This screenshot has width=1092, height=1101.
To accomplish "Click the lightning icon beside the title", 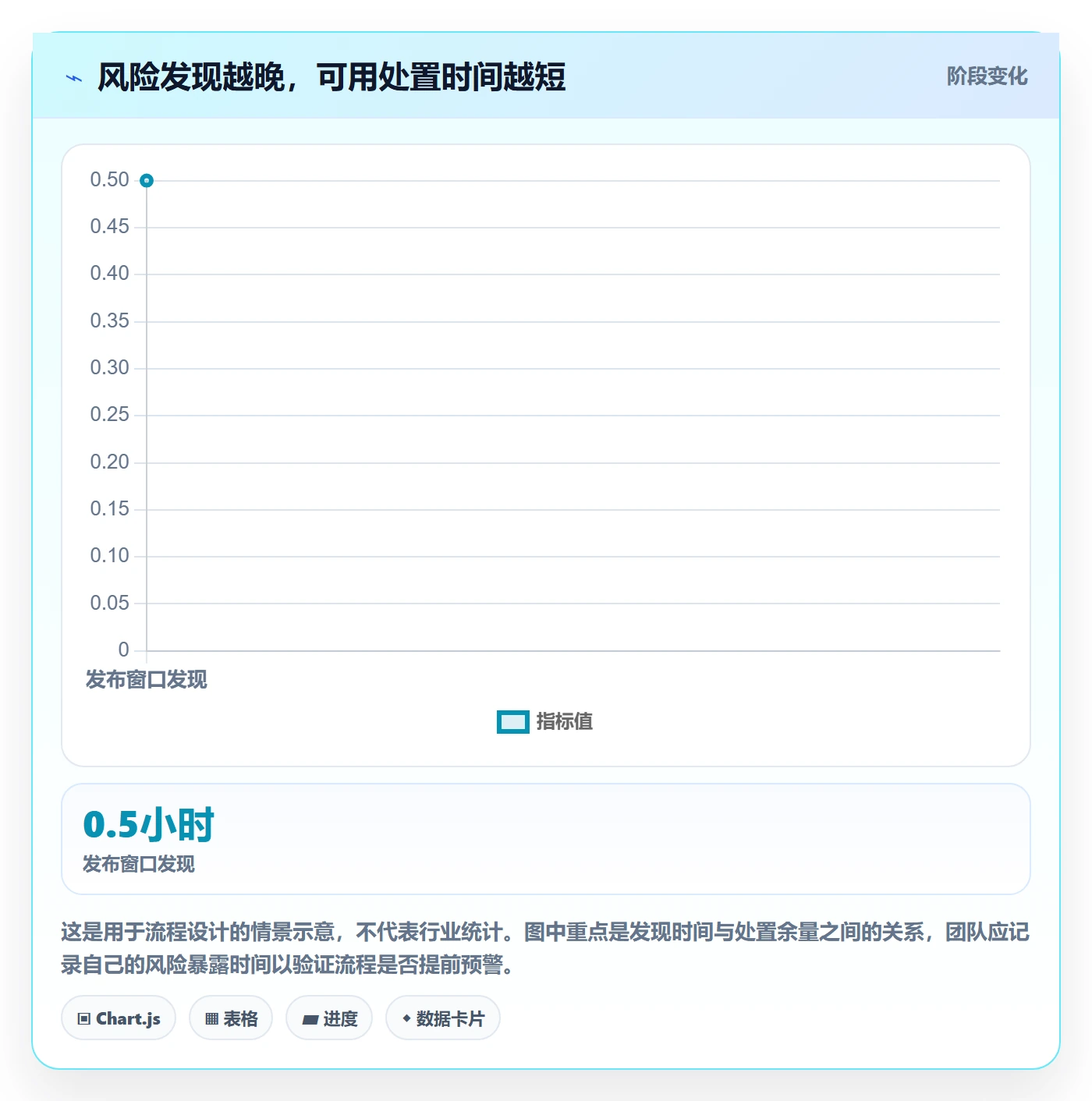I will [74, 78].
